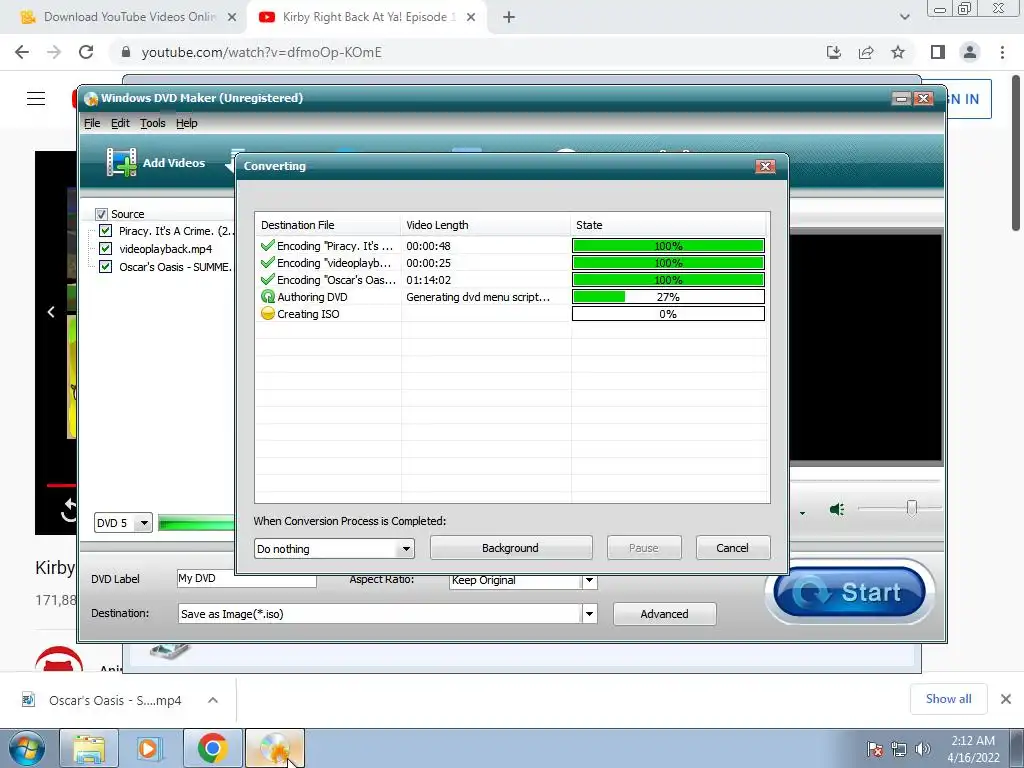The width and height of the screenshot is (1024, 768).
Task: Open Chrome three-dot menu
Action: click(x=1002, y=52)
